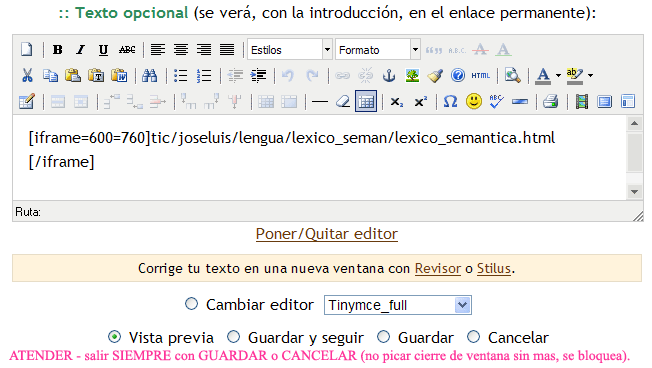Cut selection with scissors icon
The image size is (652, 368).
click(x=27, y=76)
